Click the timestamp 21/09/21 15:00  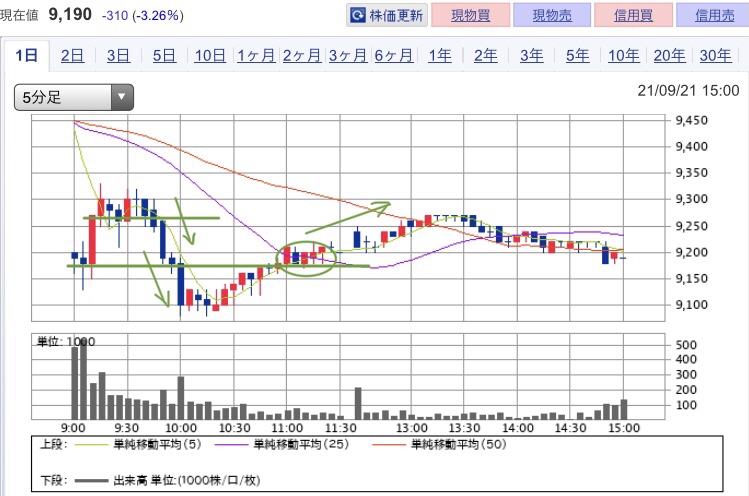(688, 90)
